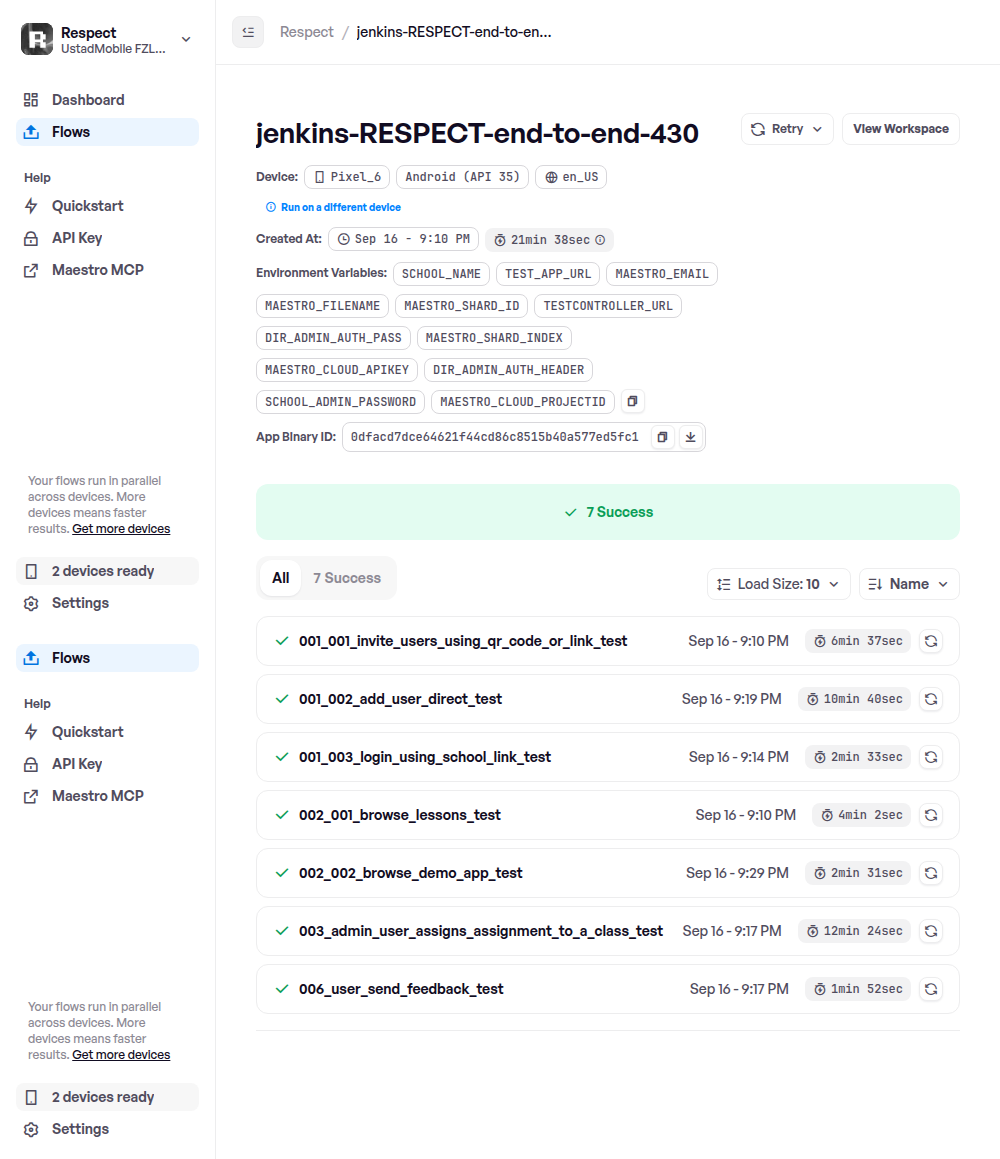
Task: Show info next to 21min 38sec duration
Action: [x=600, y=239]
